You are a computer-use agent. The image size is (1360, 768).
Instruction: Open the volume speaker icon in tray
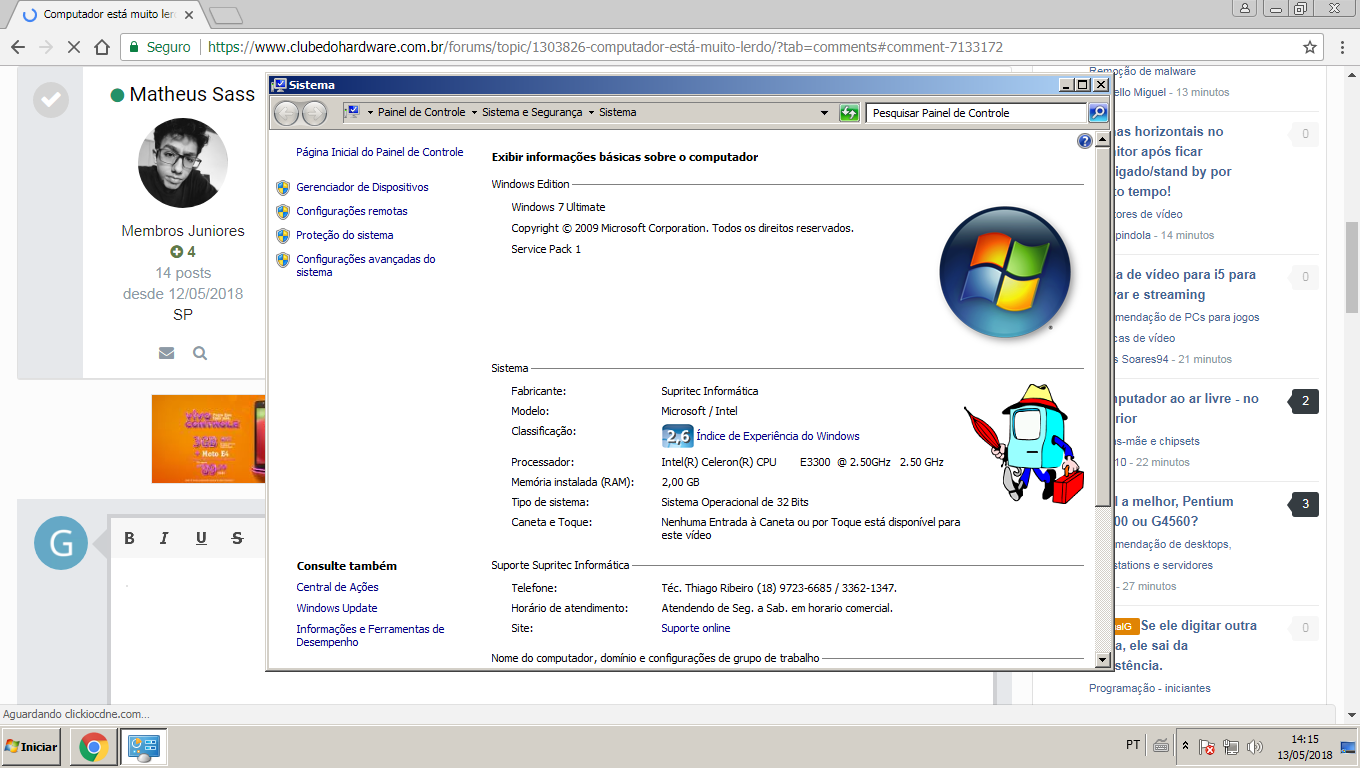tap(1255, 747)
